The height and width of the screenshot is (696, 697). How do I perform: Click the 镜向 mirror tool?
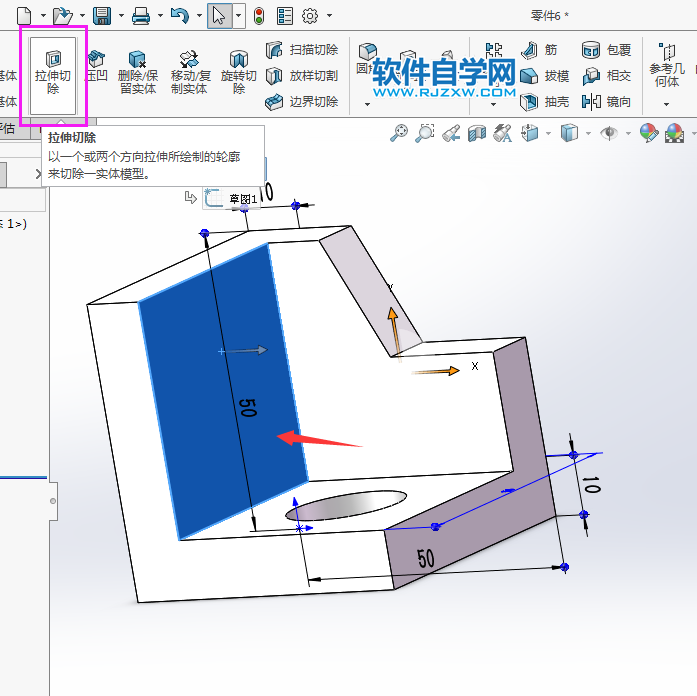coord(606,102)
